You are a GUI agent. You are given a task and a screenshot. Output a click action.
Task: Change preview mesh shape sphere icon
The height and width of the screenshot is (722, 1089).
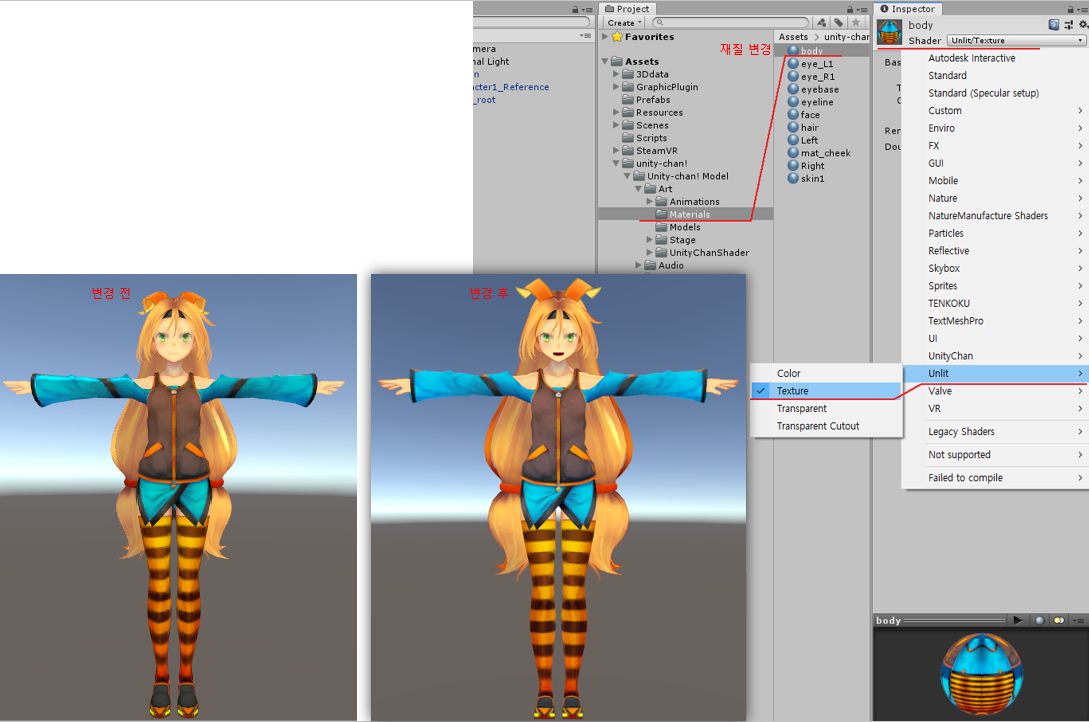click(x=1039, y=620)
